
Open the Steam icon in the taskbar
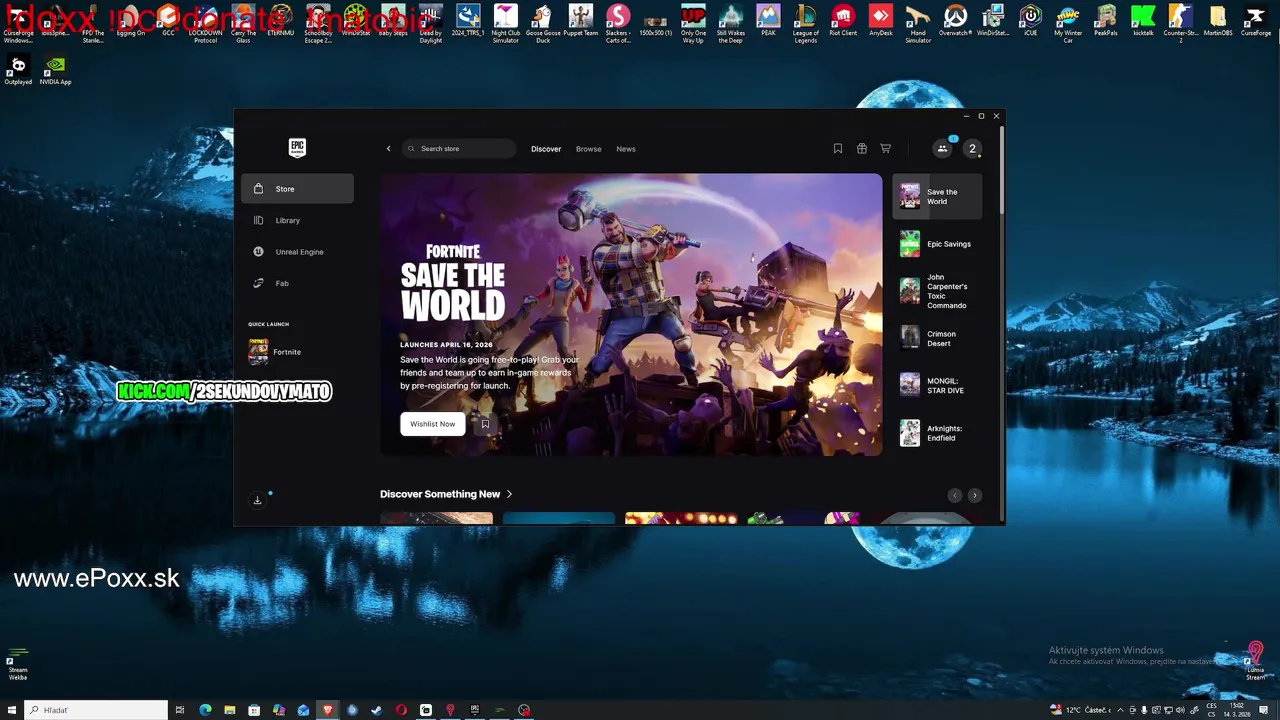377,710
